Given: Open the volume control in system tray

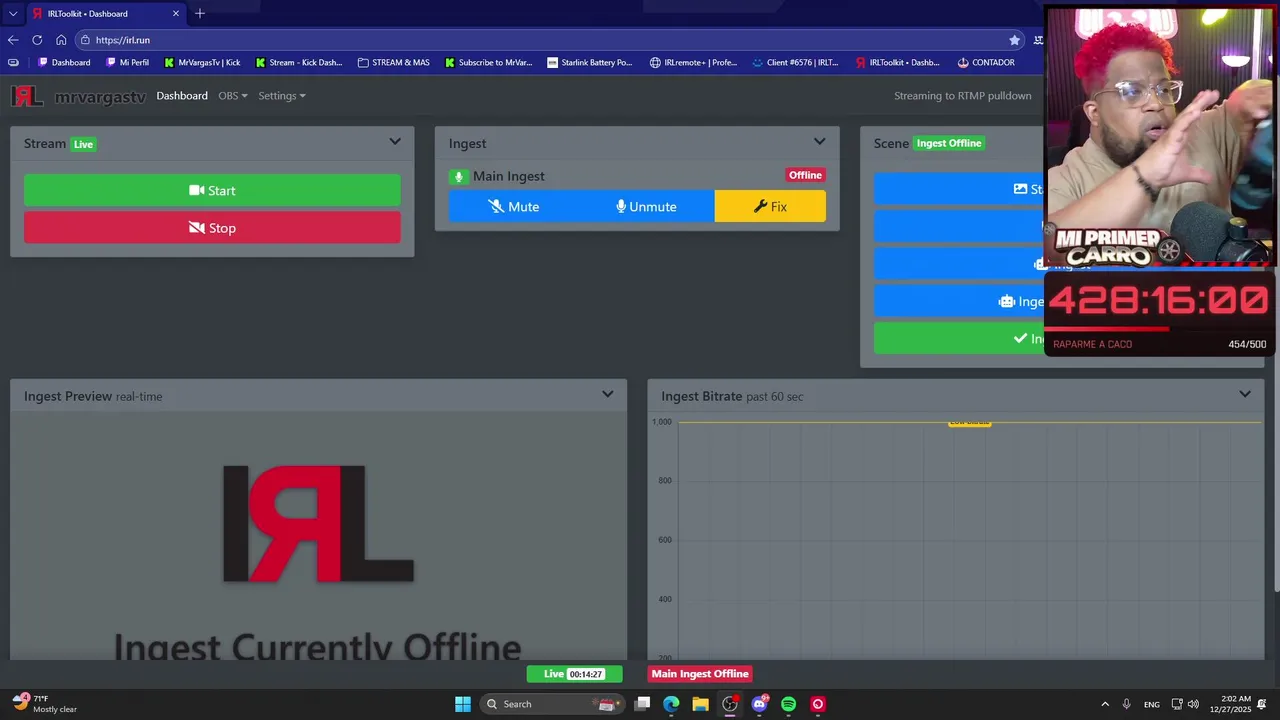Looking at the screenshot, I should (1193, 704).
